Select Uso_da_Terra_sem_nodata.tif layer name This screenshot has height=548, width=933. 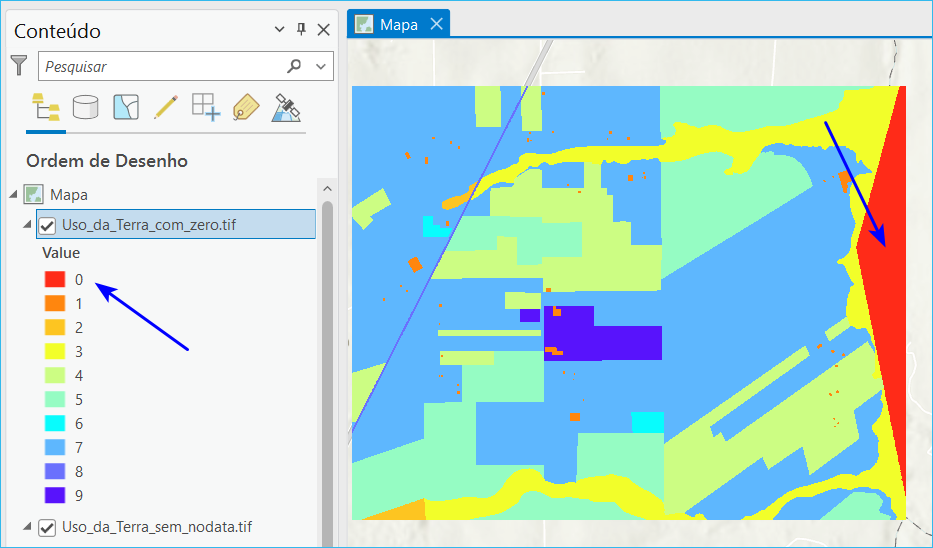coord(157,527)
